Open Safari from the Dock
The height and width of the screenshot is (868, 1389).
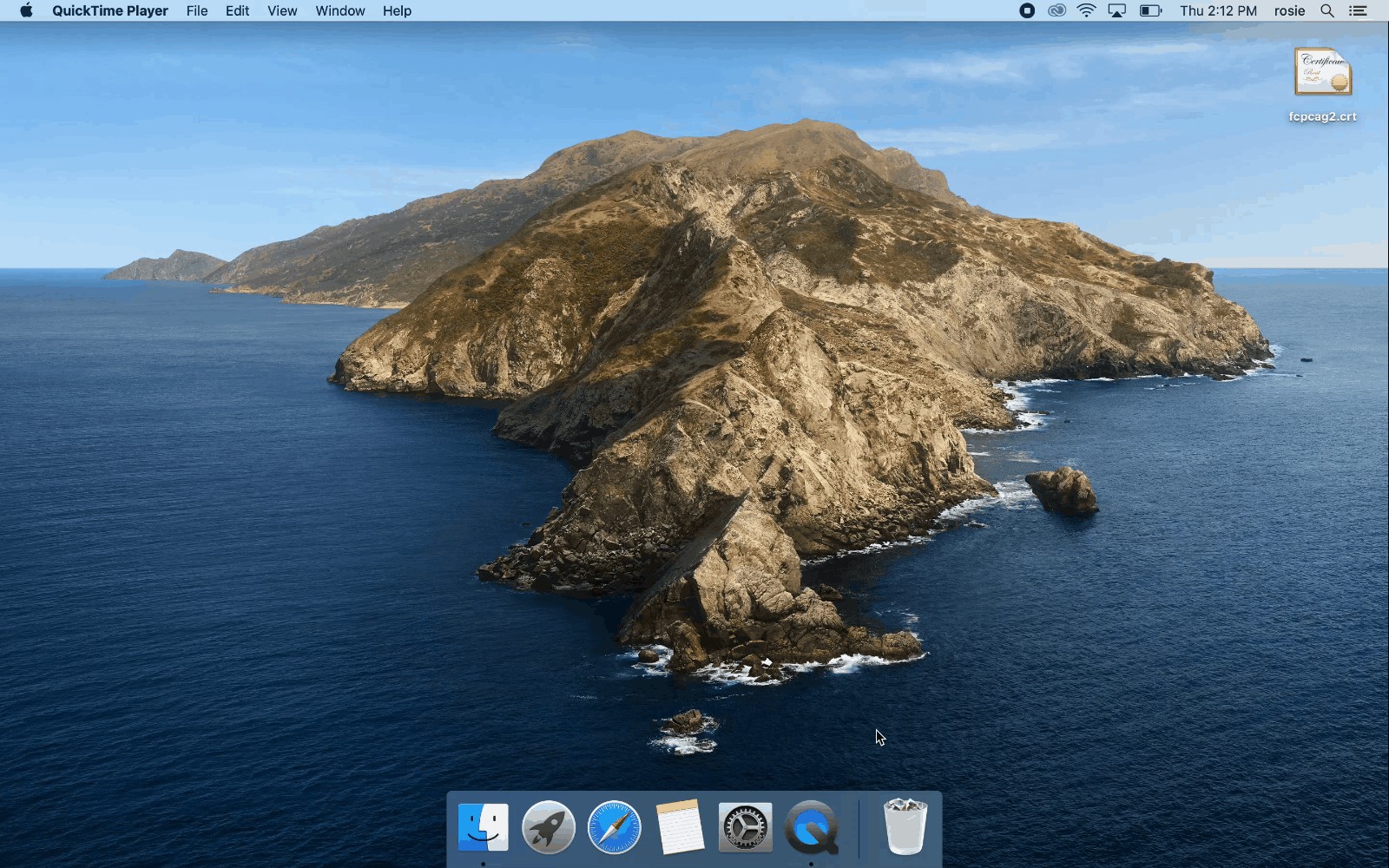click(615, 829)
